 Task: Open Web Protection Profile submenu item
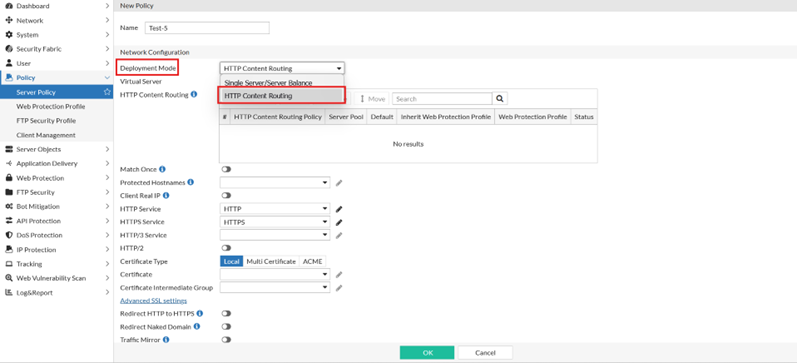click(x=51, y=106)
